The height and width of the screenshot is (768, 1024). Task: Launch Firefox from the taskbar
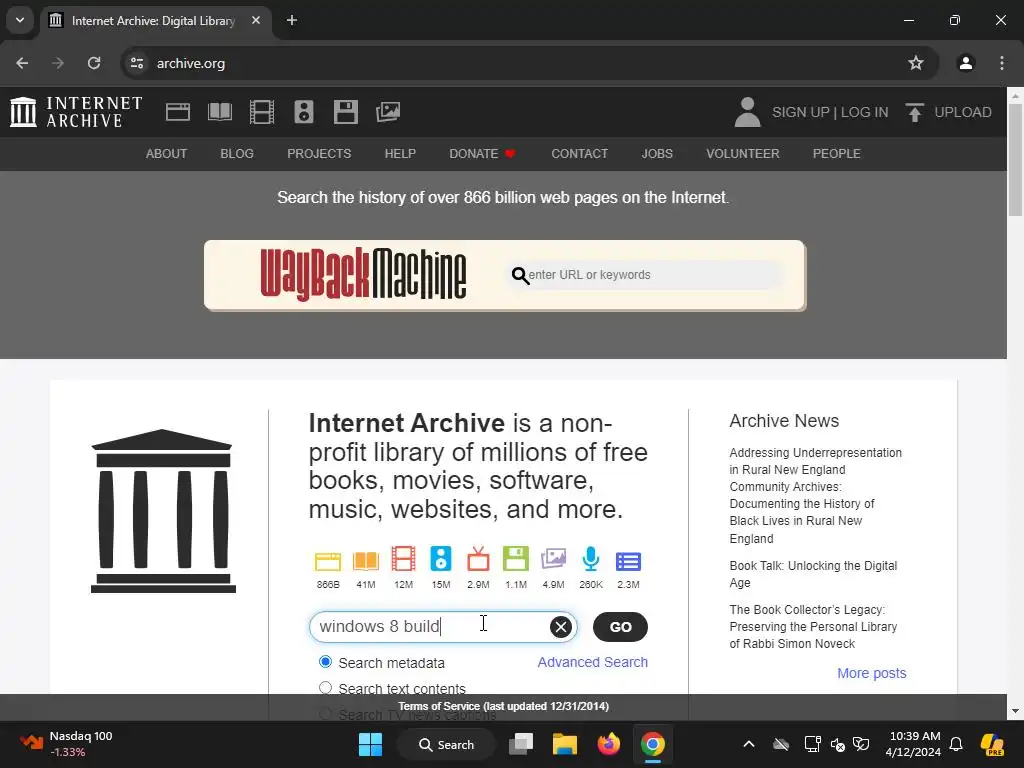[609, 744]
